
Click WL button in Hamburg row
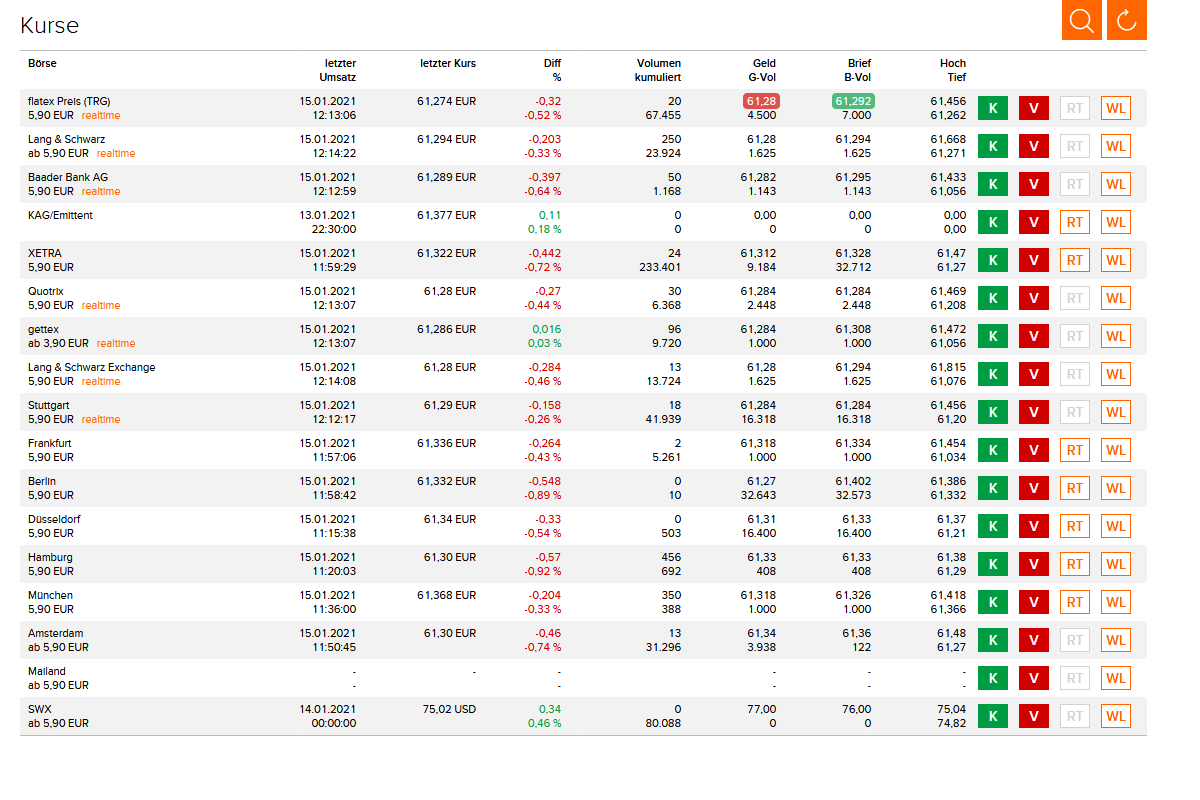(x=1116, y=564)
